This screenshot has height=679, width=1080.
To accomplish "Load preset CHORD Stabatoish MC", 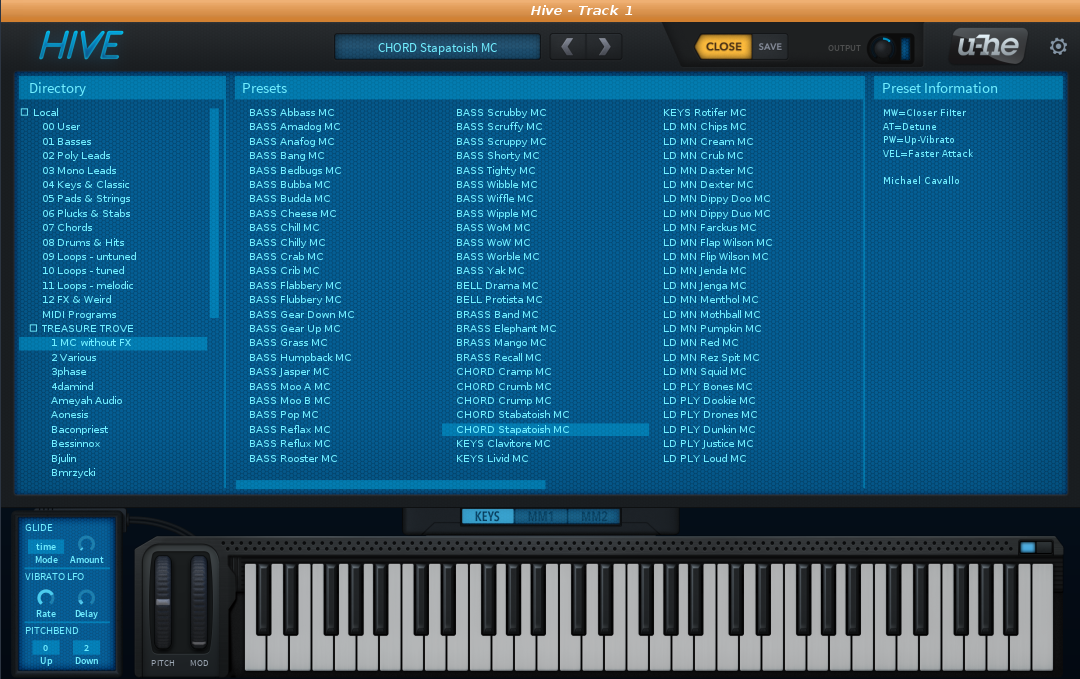I will [512, 415].
